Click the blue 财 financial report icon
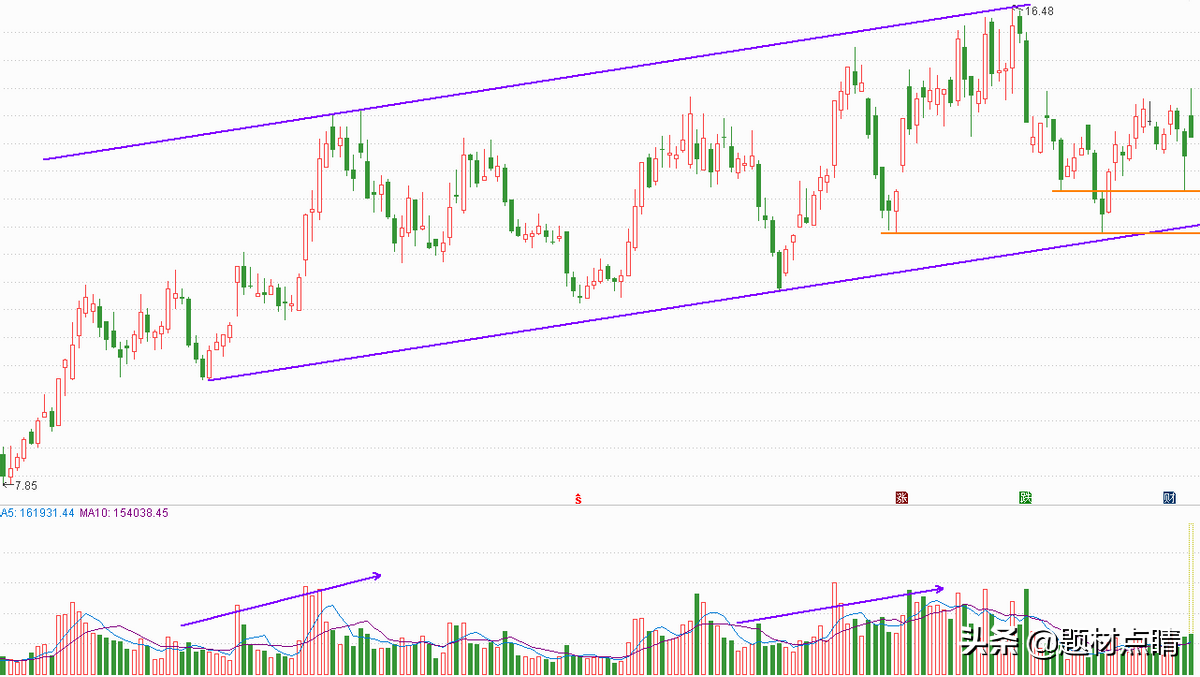This screenshot has height=677, width=1200. 1168,497
